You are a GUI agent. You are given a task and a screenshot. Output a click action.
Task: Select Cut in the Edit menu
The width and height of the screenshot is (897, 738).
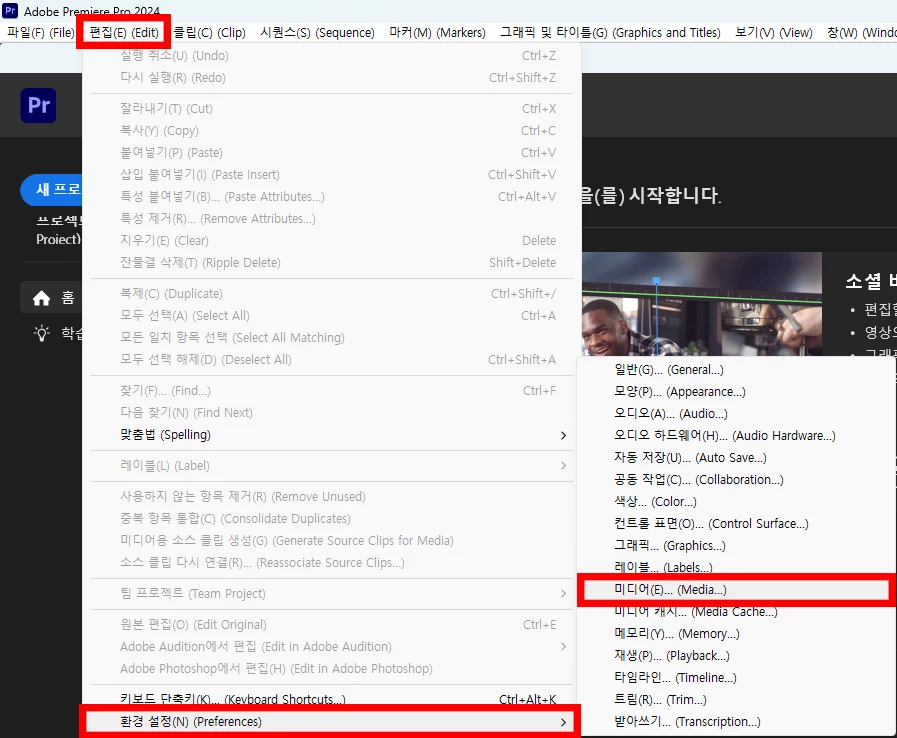coord(332,109)
